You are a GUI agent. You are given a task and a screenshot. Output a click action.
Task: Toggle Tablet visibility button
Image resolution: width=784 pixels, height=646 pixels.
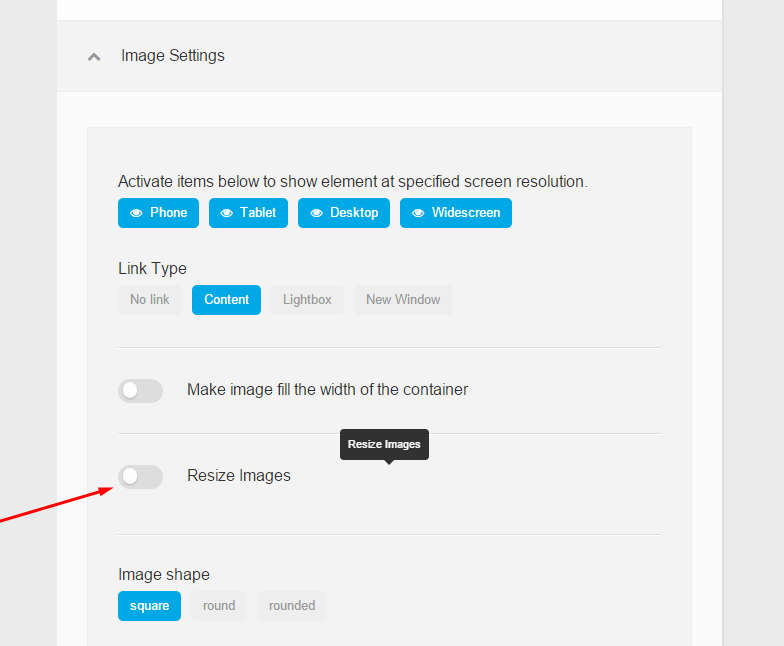(x=248, y=213)
